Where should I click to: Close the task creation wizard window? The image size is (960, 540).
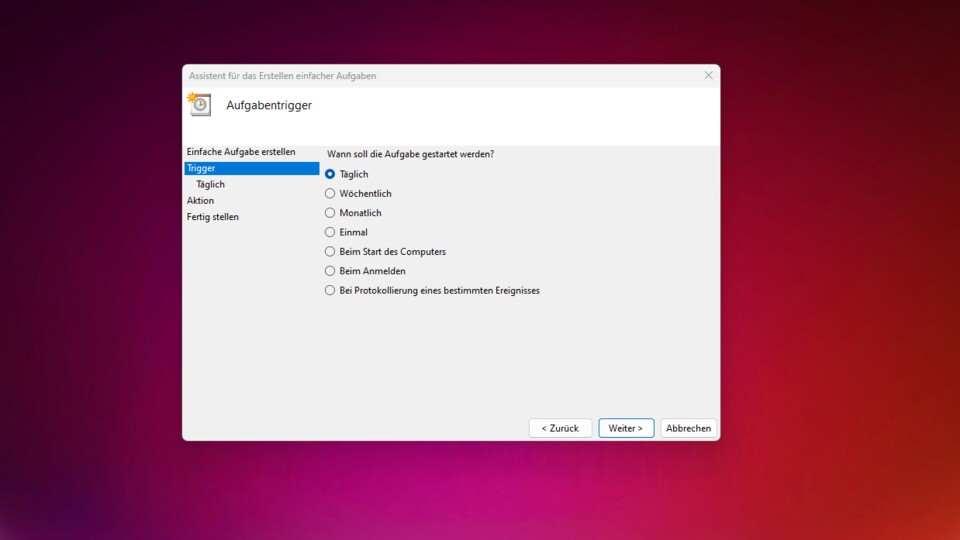(x=708, y=76)
